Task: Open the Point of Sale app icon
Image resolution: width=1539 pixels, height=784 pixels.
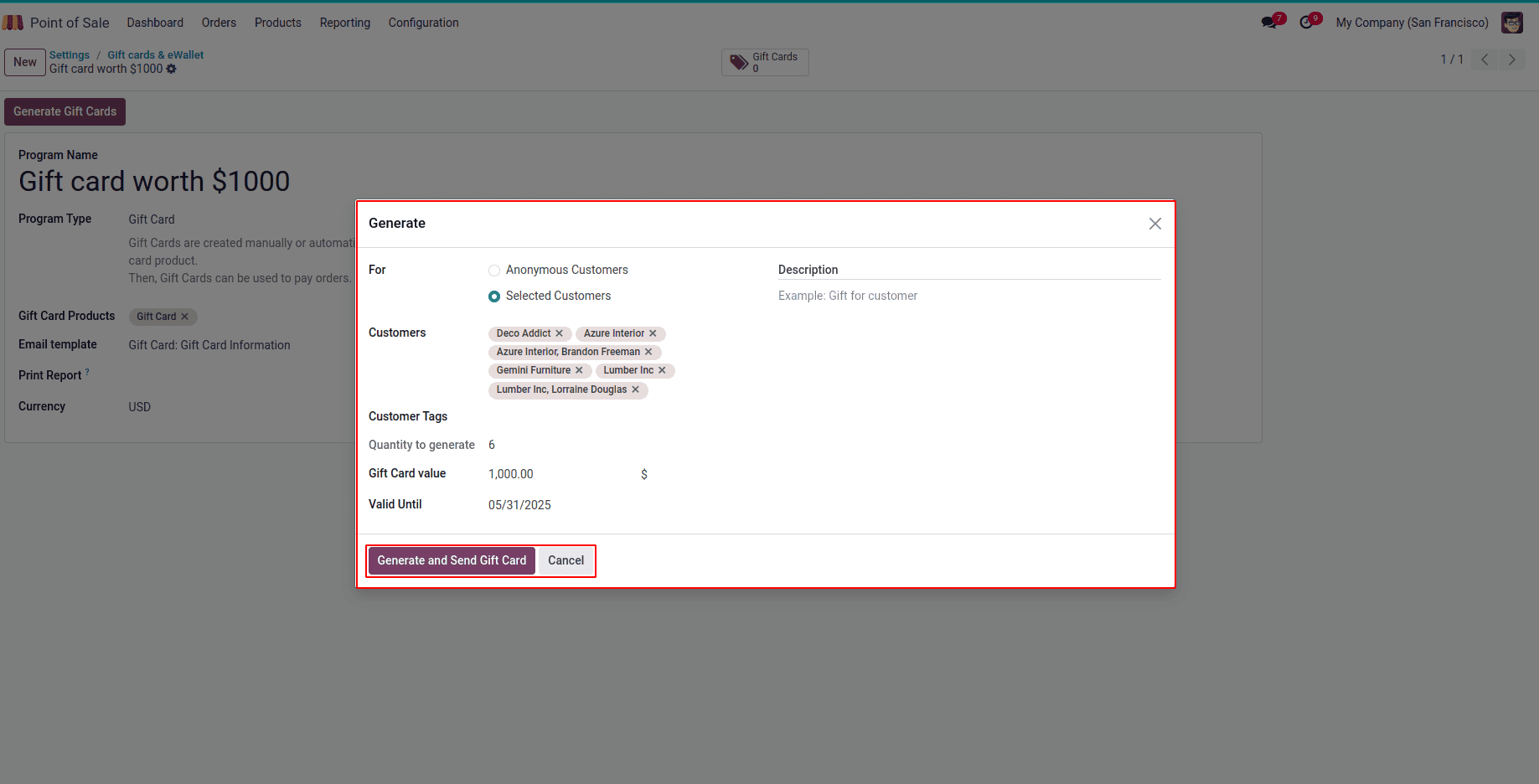Action: click(x=13, y=23)
